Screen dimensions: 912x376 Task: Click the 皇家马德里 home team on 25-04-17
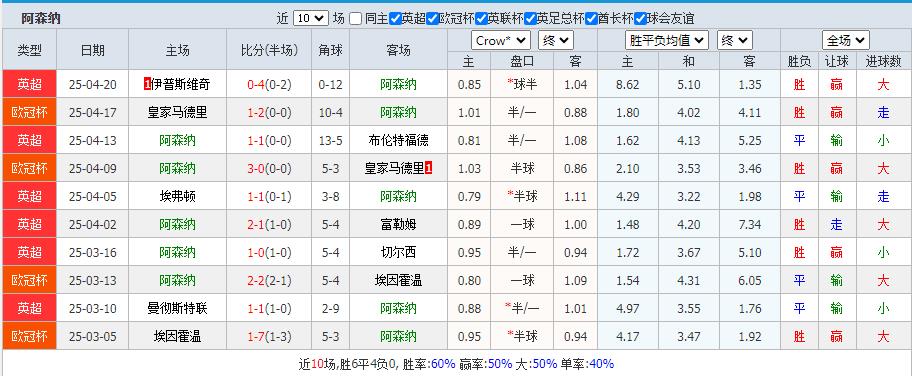[177, 112]
